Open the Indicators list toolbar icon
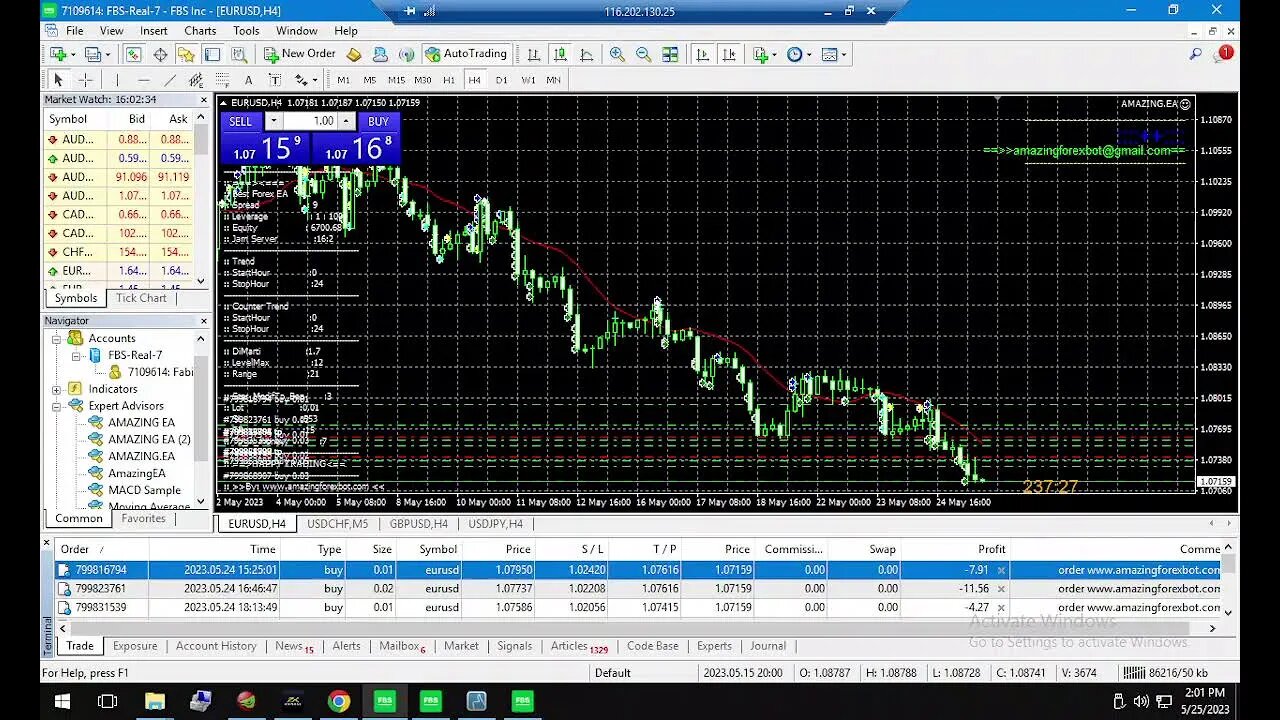The image size is (1280, 720). point(761,54)
